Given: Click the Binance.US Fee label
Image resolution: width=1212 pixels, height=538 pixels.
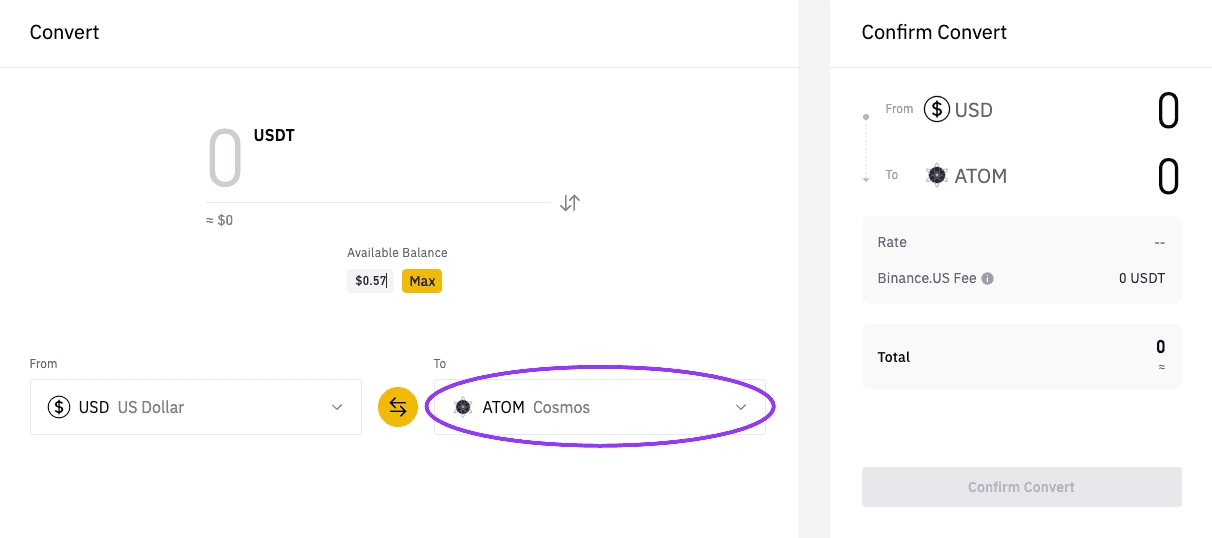Looking at the screenshot, I should coord(926,278).
